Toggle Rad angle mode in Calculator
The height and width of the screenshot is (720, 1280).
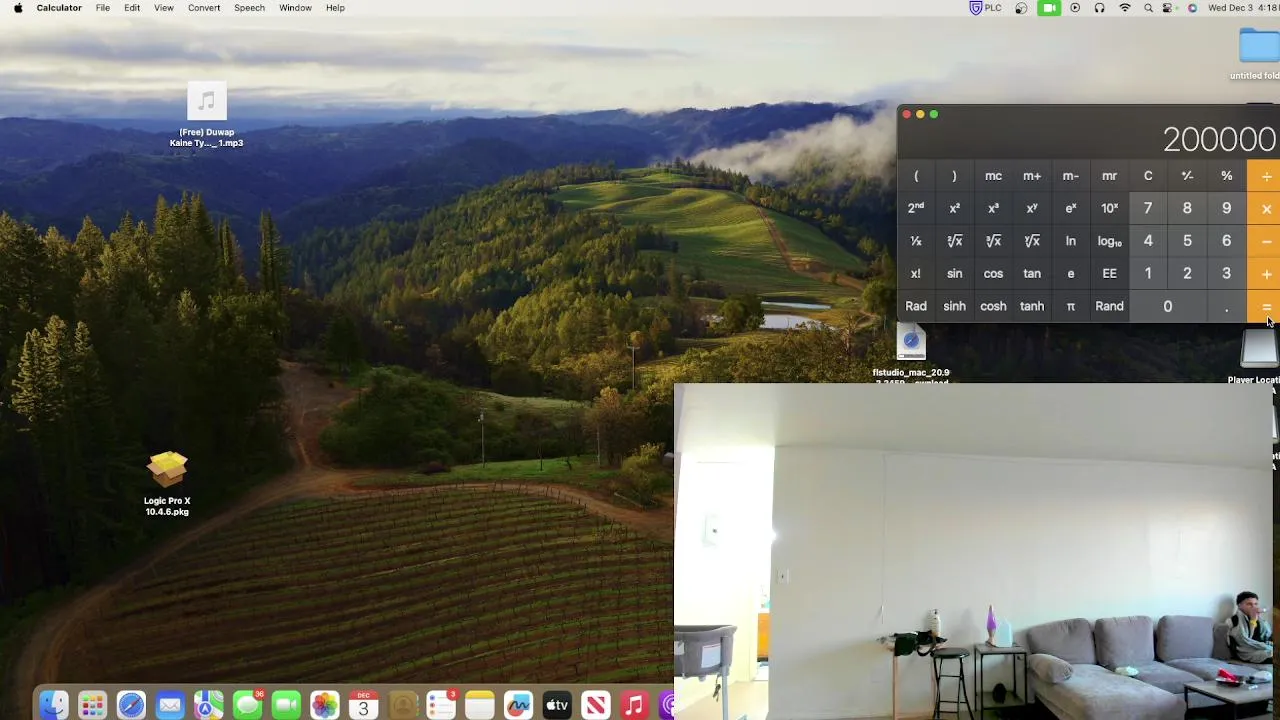coord(916,307)
